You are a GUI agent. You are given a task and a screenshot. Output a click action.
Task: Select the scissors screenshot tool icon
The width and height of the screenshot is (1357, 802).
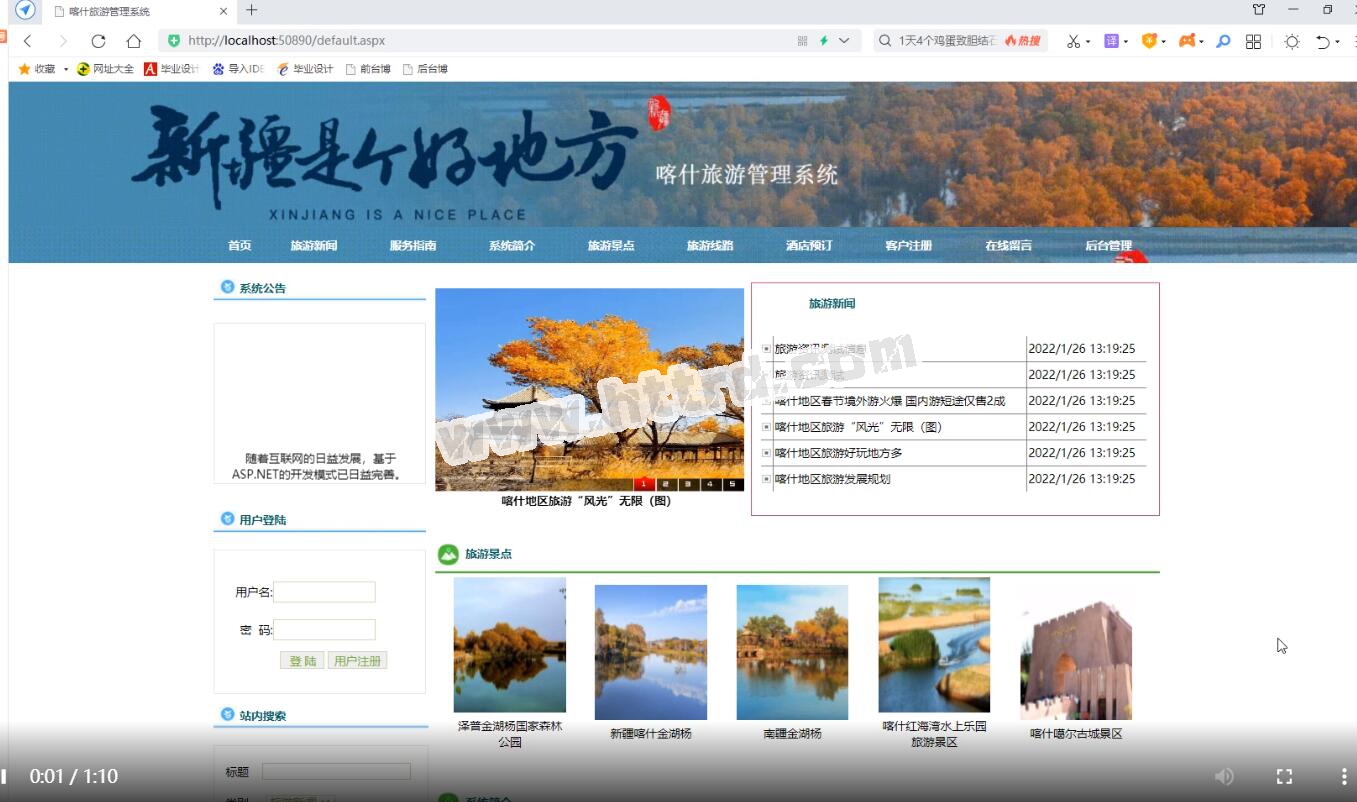1073,41
